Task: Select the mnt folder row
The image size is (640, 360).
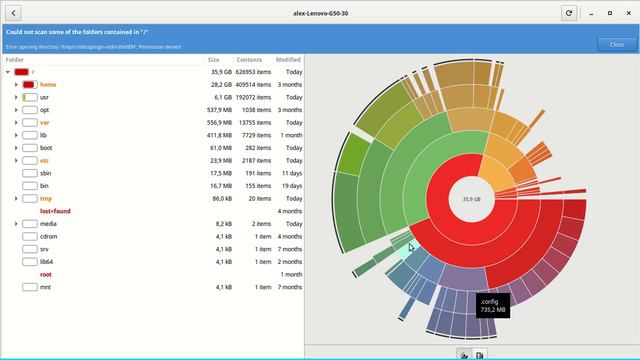Action: point(153,287)
